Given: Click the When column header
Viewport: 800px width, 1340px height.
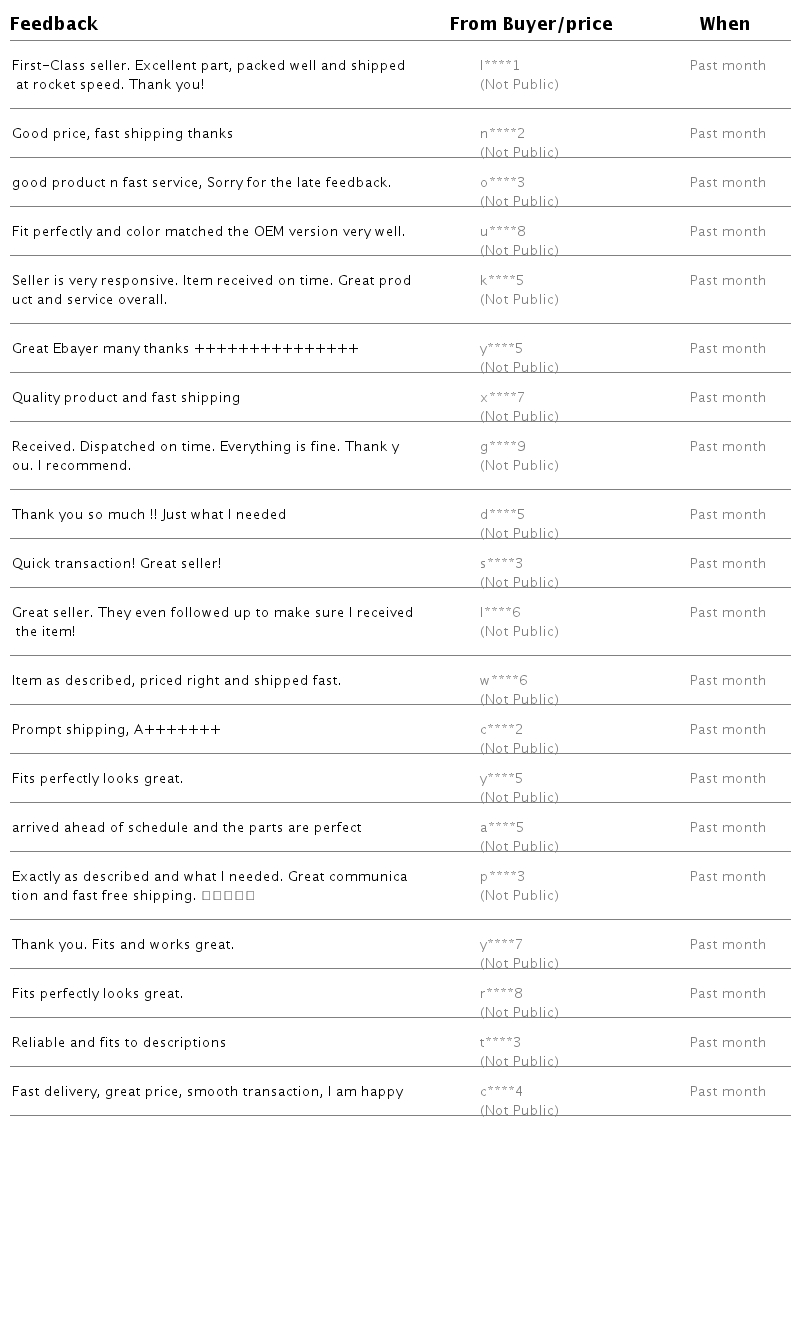Looking at the screenshot, I should (724, 24).
